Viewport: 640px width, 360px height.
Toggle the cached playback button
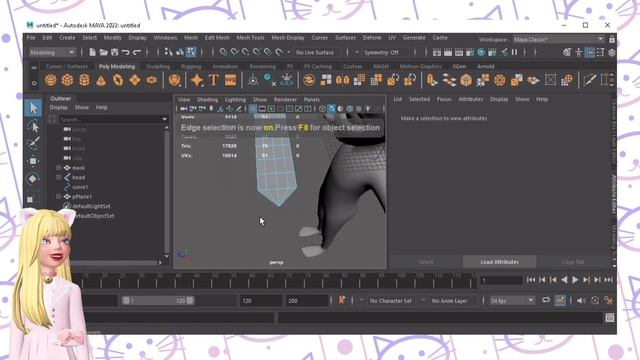click(560, 300)
